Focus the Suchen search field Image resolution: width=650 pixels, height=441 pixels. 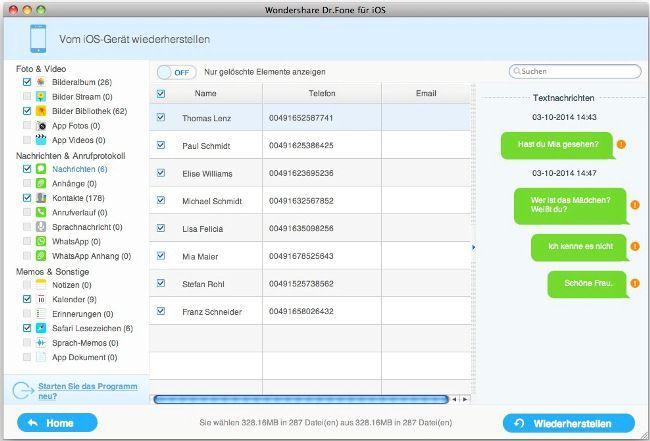pos(575,71)
